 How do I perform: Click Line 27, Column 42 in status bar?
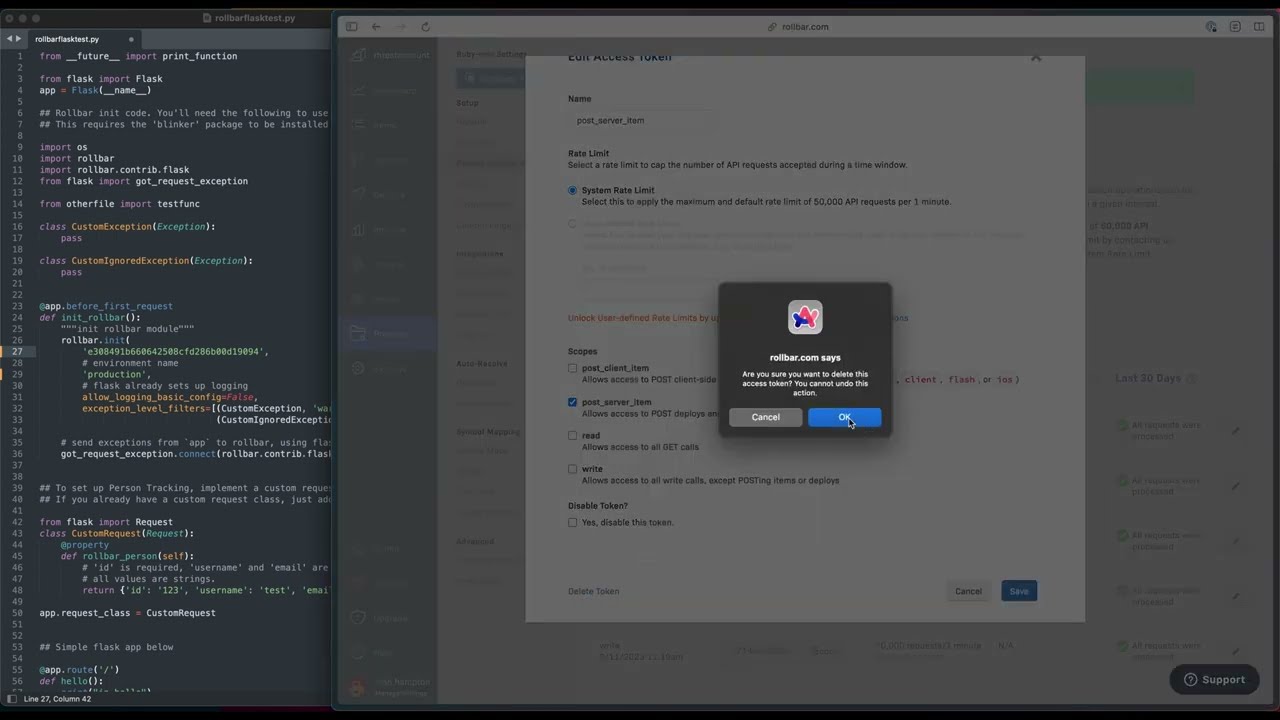tap(57, 699)
